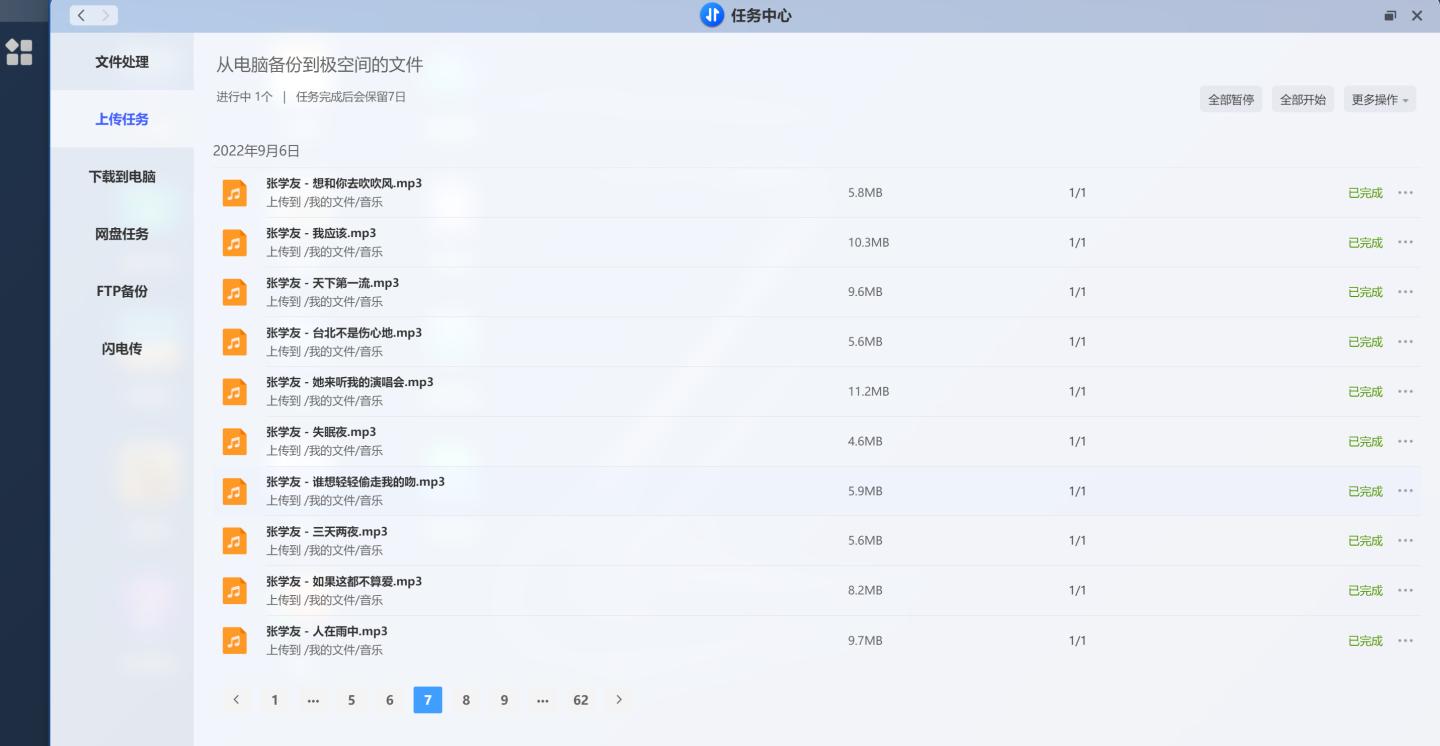Expand hidden pages between 9 and 62
The height and width of the screenshot is (746, 1440).
[542, 700]
